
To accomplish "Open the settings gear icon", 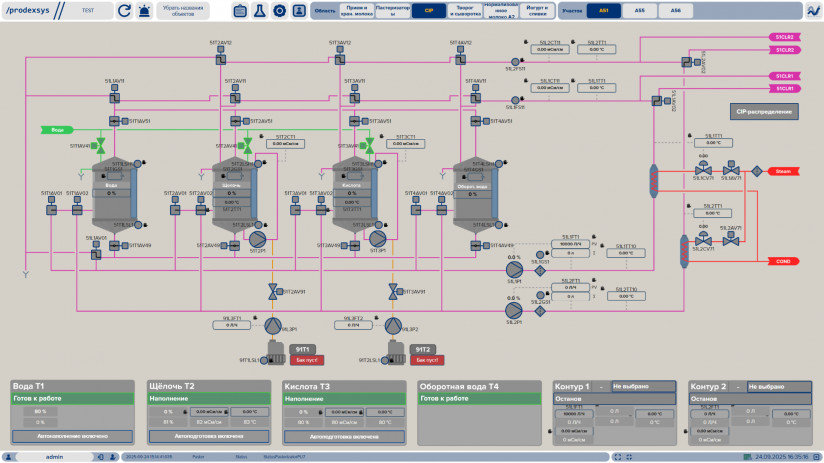I will [x=279, y=11].
